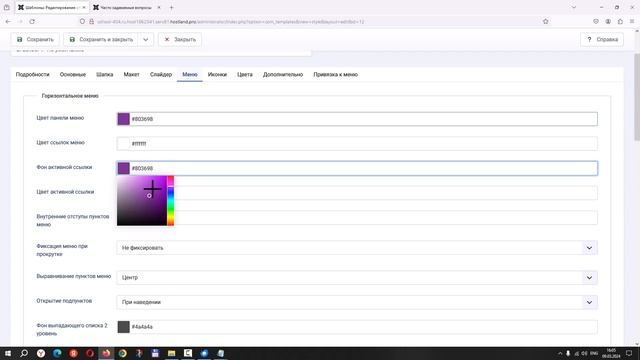Bookmark the page with star icon
Viewport: 640px width, 360px height.
click(x=545, y=22)
